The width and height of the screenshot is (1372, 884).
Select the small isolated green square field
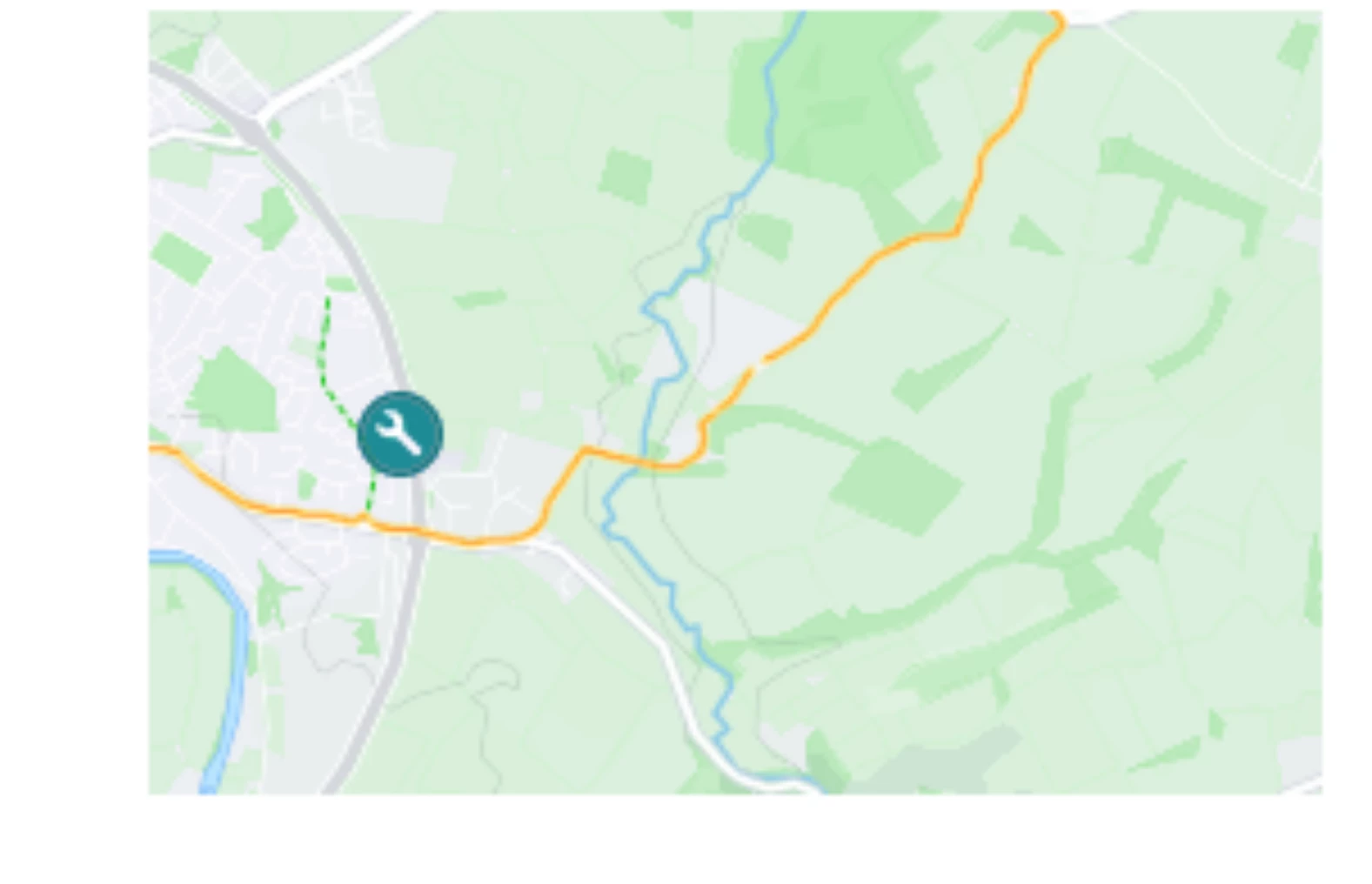point(625,177)
